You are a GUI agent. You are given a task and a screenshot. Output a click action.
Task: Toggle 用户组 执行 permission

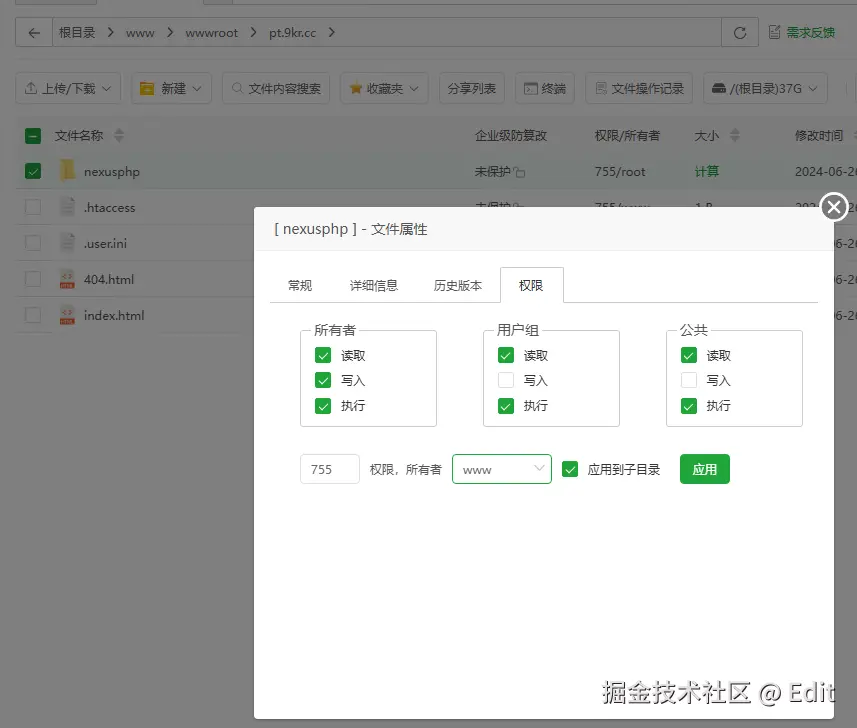pyautogui.click(x=506, y=406)
